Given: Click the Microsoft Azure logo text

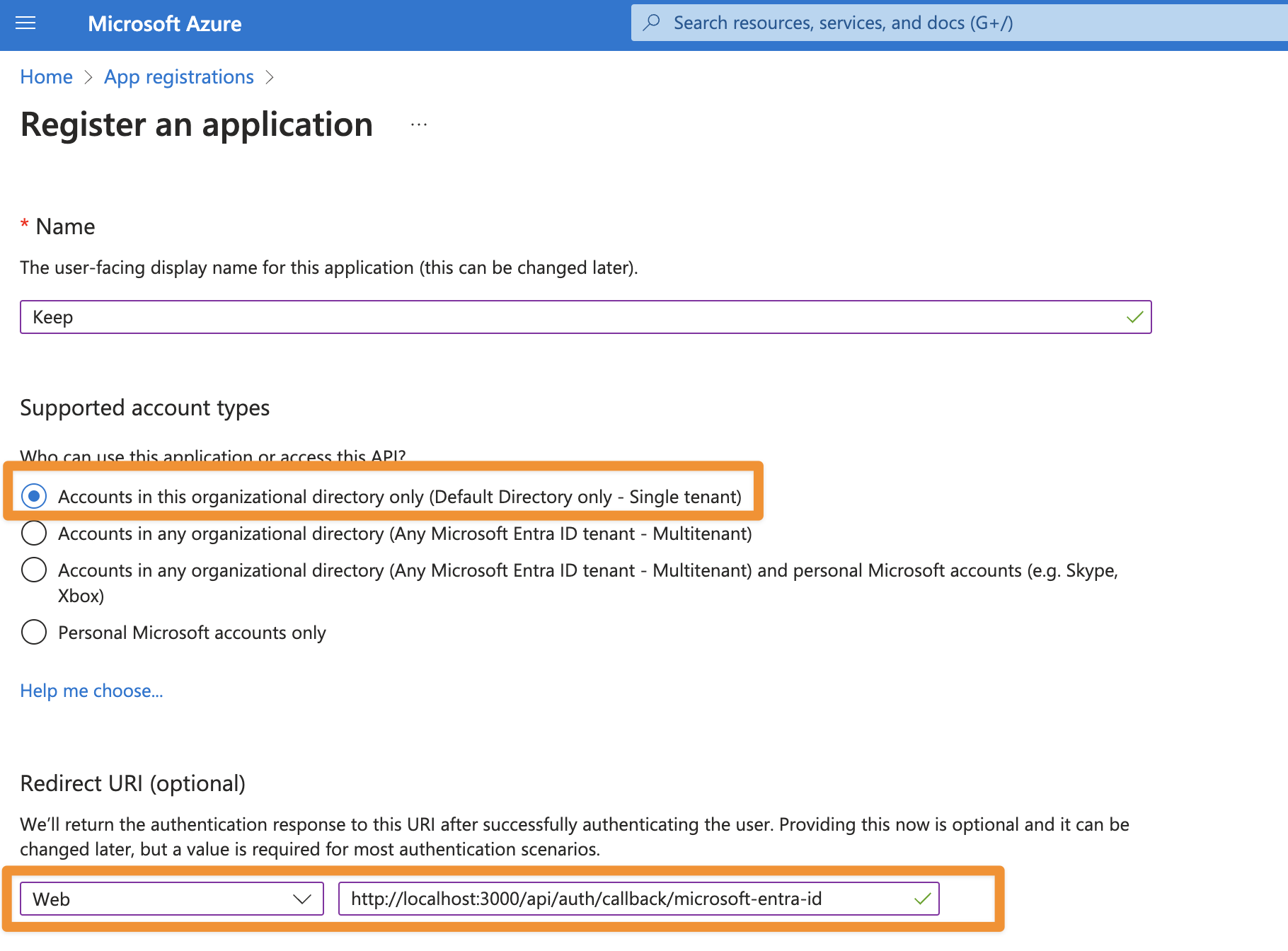Looking at the screenshot, I should coord(164,23).
